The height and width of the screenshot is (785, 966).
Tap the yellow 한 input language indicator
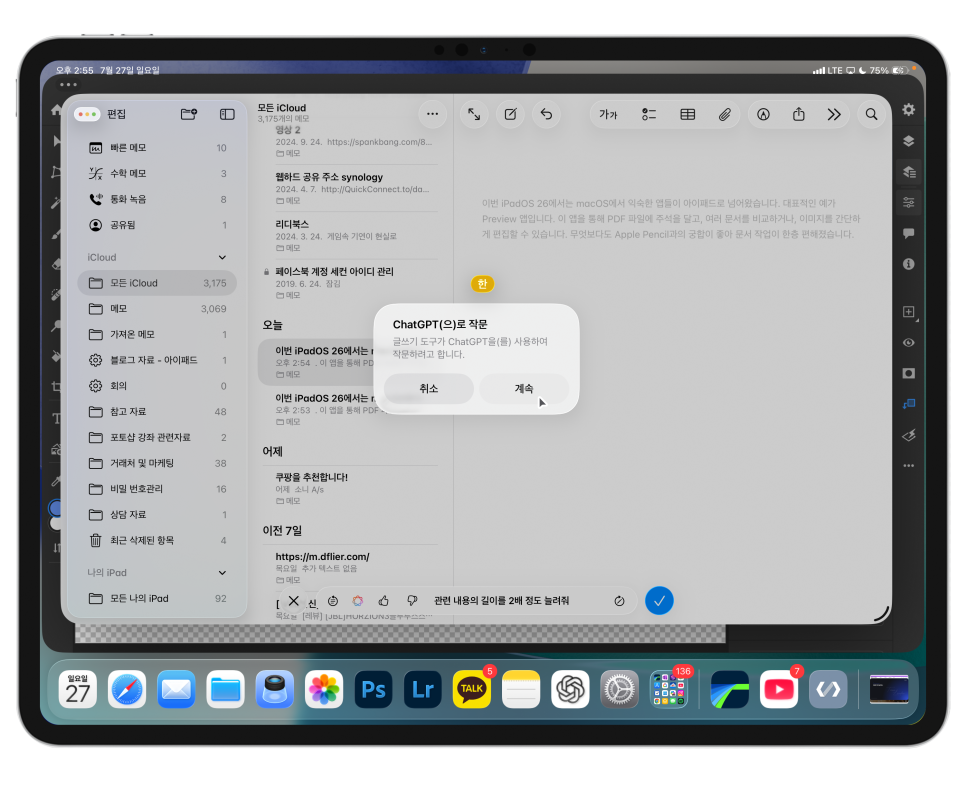coord(482,284)
